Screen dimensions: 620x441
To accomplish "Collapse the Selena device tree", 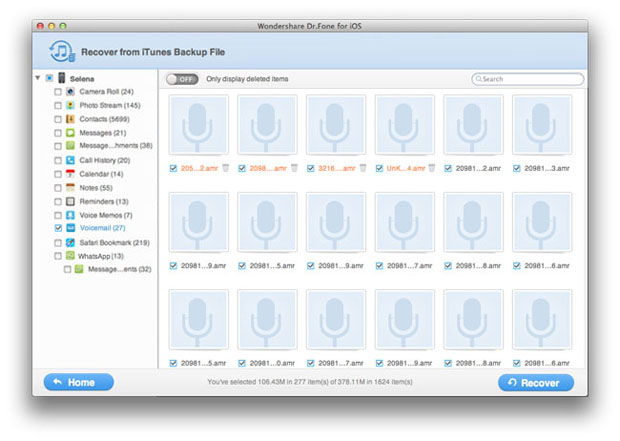I will coord(38,78).
